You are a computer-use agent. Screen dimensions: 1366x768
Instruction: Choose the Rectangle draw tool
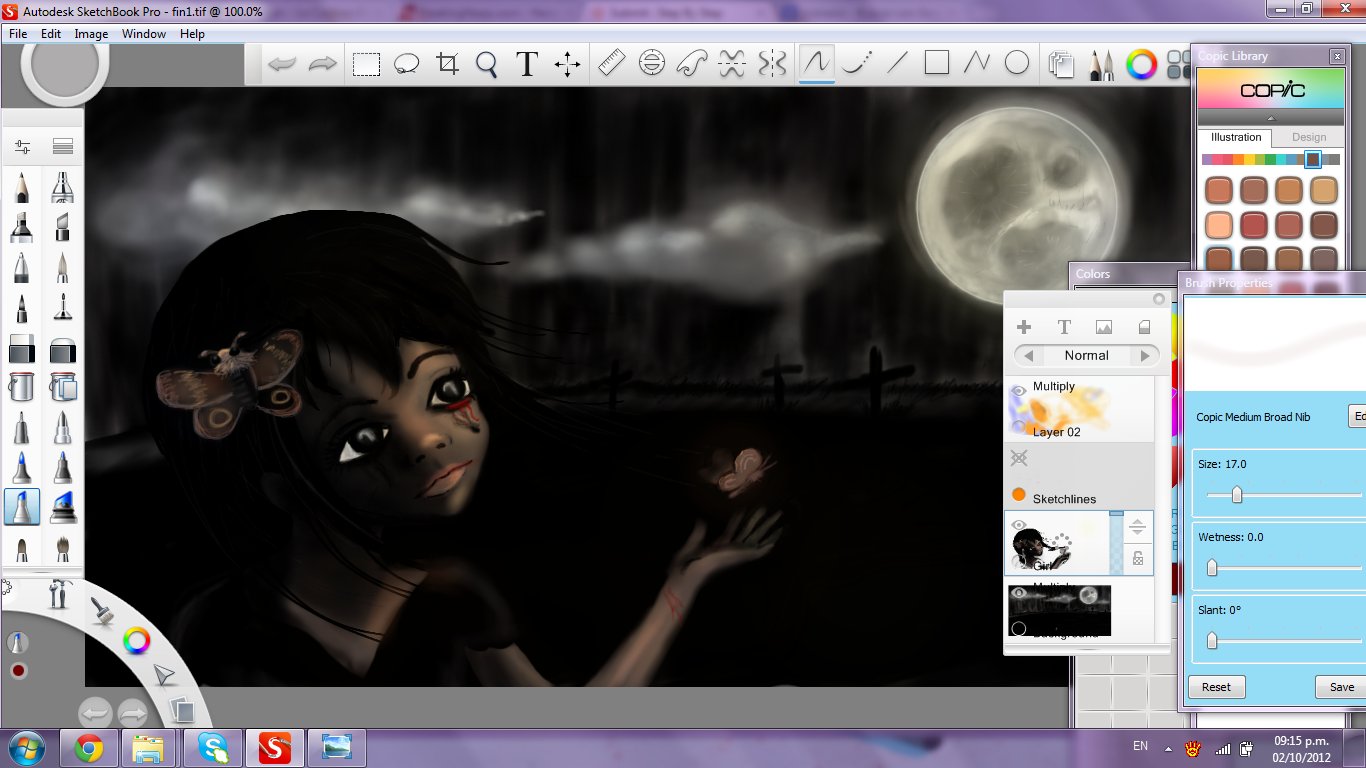click(x=936, y=64)
